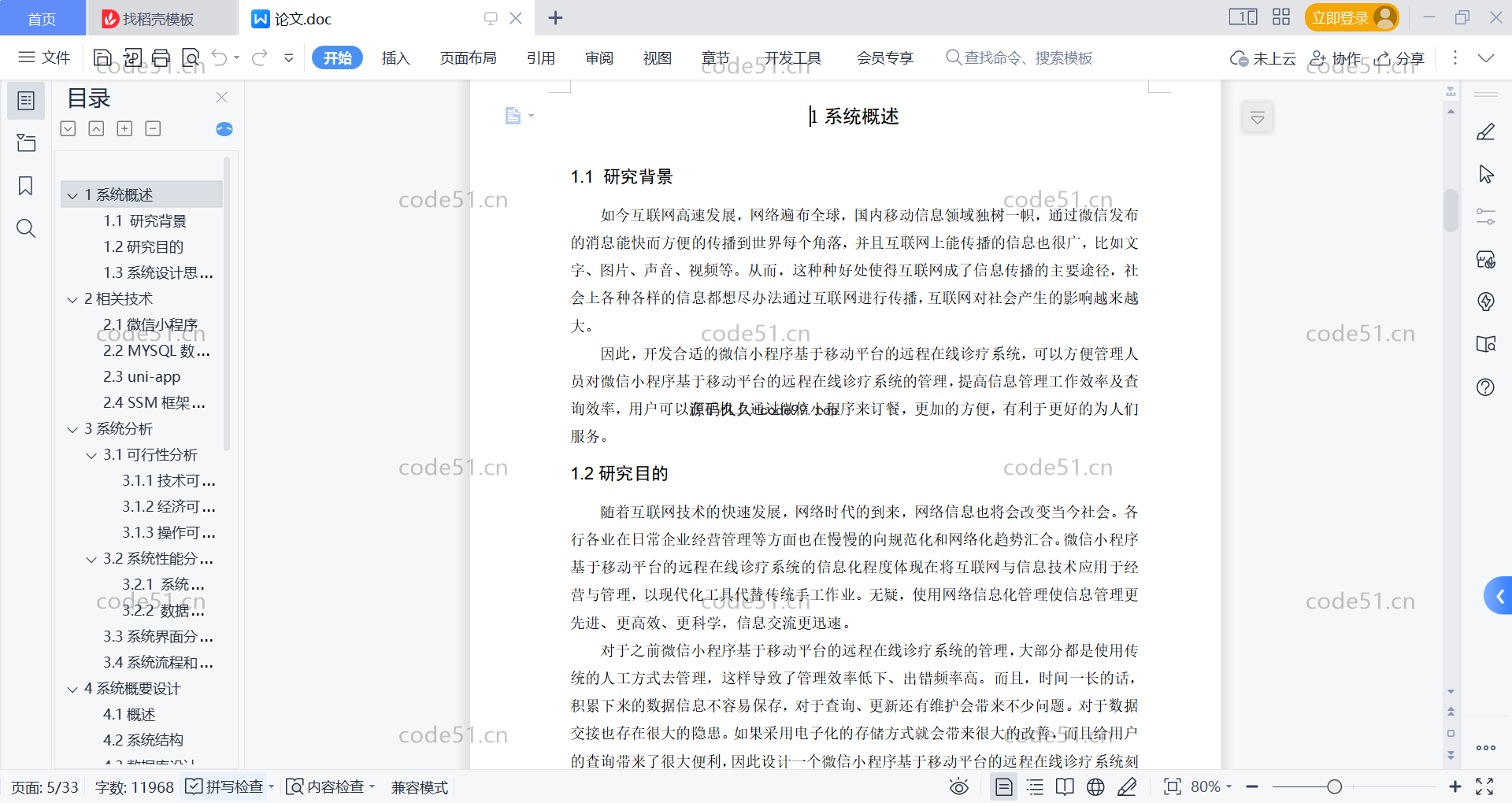Screen dimensions: 1512x803
Task: Collapse the '3 系统分析' outline node
Action: (x=72, y=429)
